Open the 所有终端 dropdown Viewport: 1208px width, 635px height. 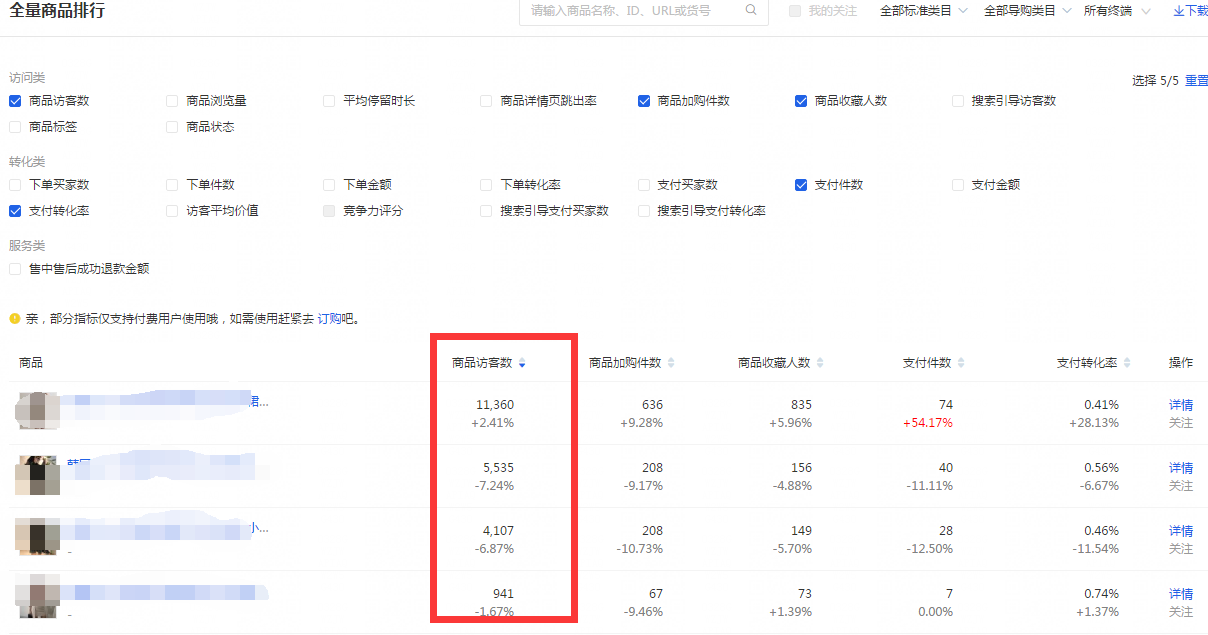[1117, 11]
